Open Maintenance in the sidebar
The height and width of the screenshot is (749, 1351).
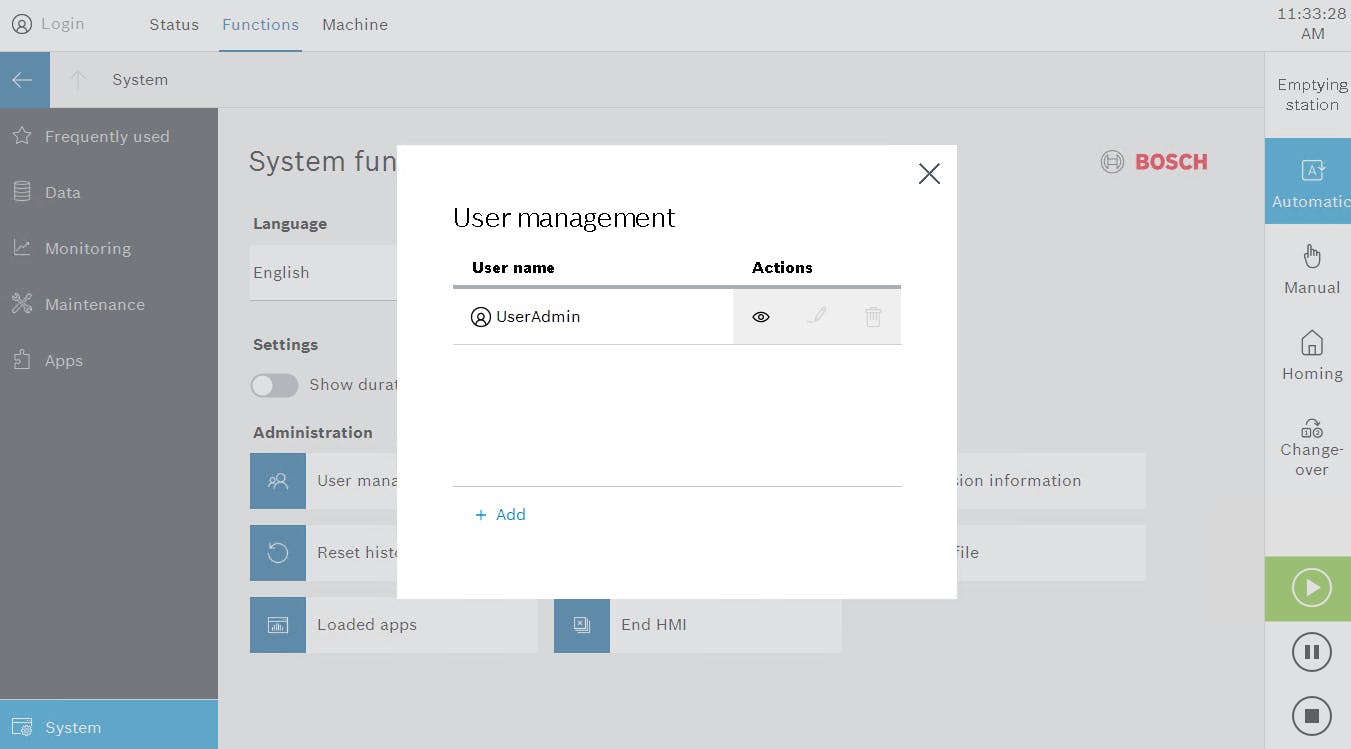tap(95, 305)
